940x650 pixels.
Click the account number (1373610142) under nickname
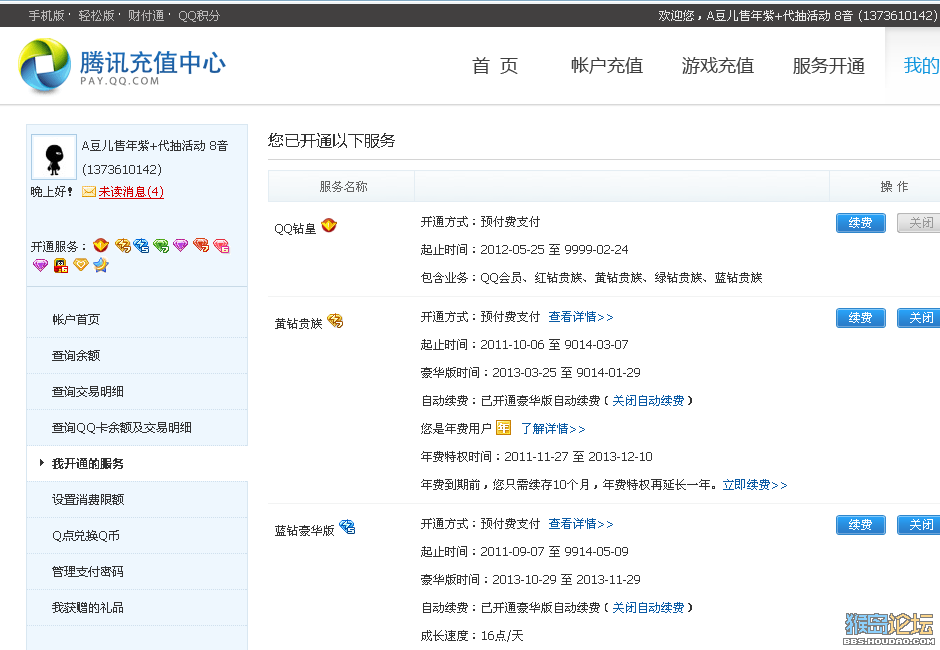122,170
